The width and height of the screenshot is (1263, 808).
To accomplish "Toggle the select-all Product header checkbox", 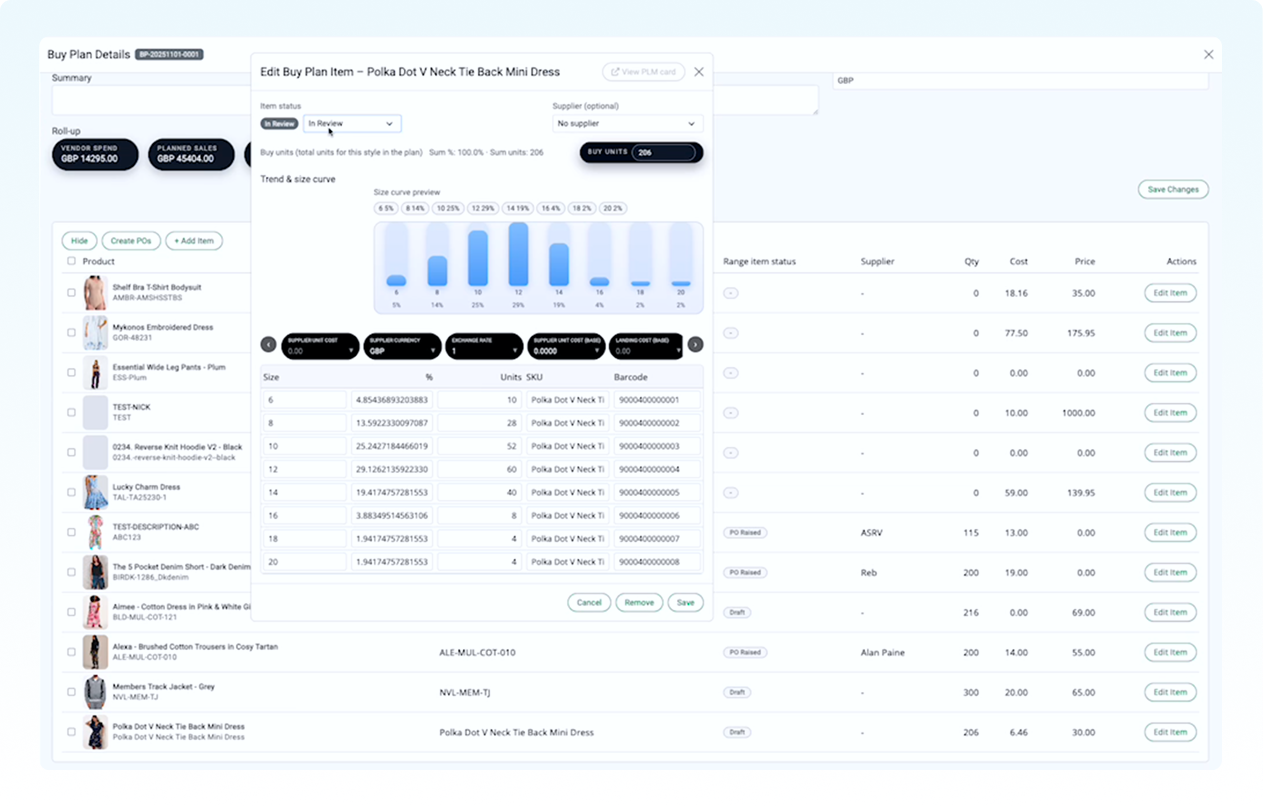I will (70, 261).
